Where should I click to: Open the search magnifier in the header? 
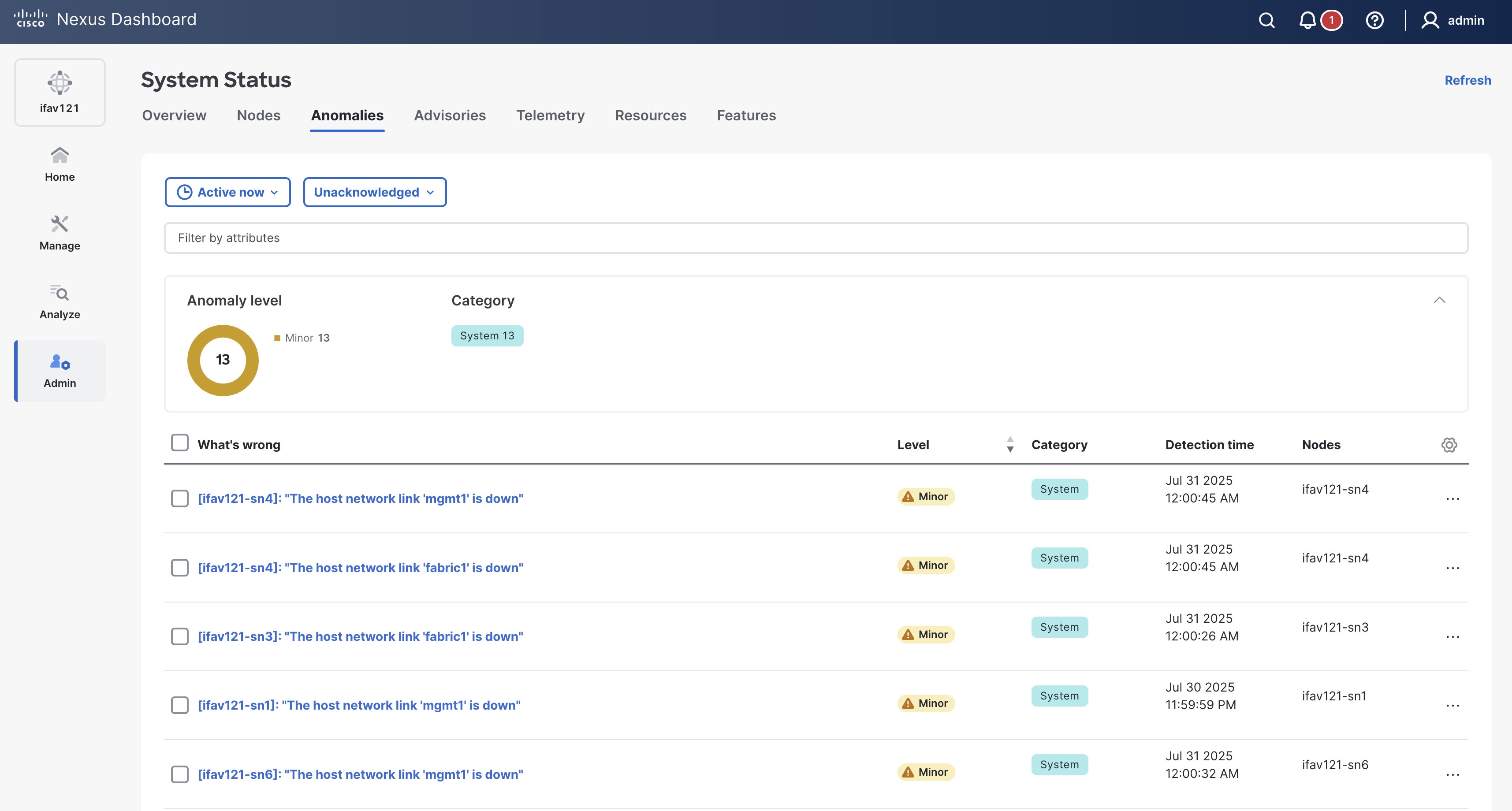coord(1266,21)
